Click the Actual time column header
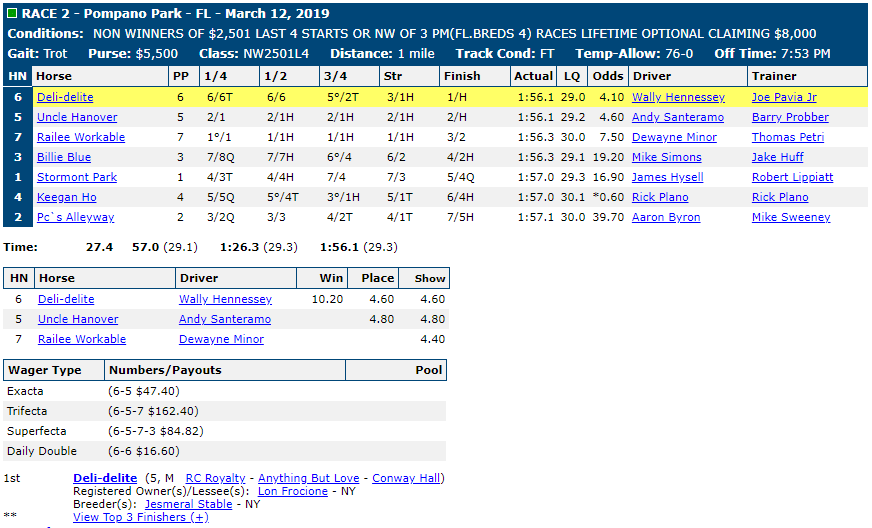The image size is (872, 528). pyautogui.click(x=533, y=76)
